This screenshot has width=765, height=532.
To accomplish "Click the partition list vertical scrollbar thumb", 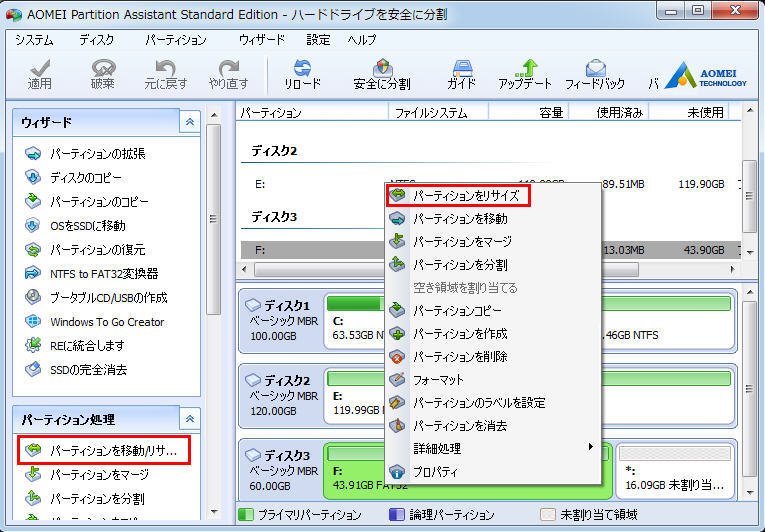I will [x=750, y=196].
